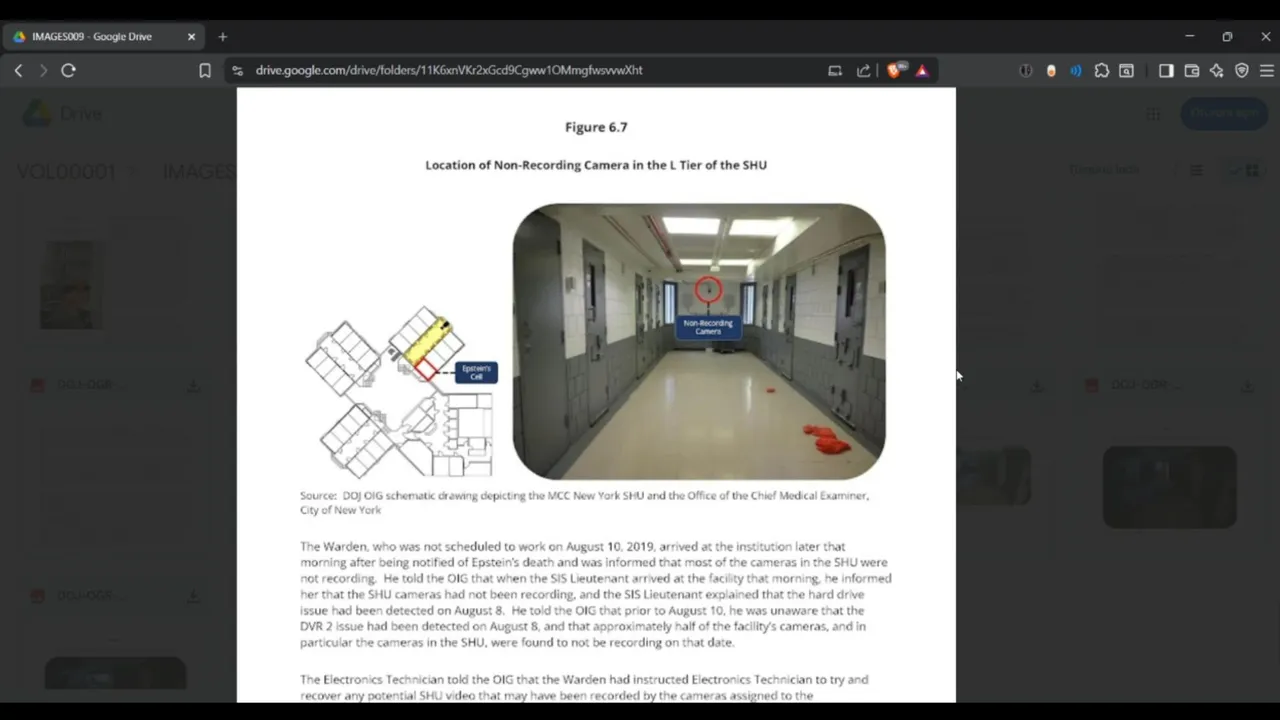Open a new tab with plus button
The image size is (1280, 720).
point(223,36)
